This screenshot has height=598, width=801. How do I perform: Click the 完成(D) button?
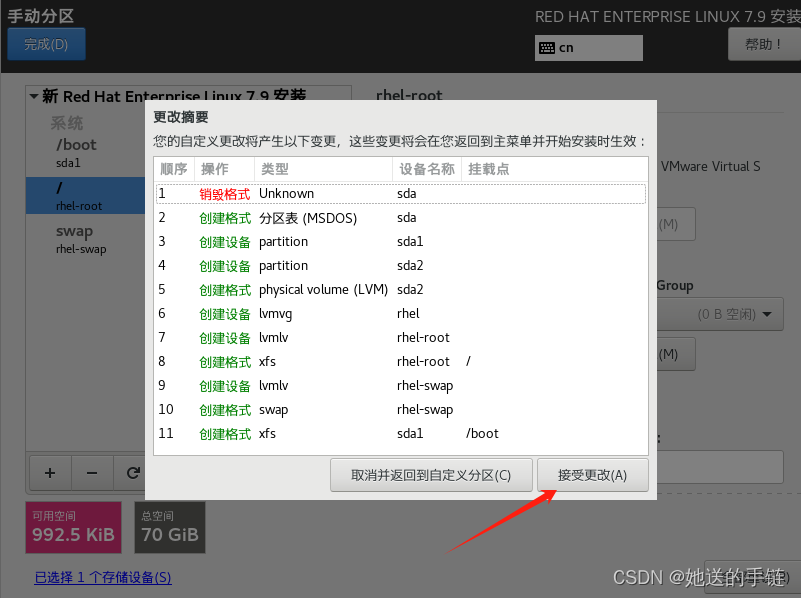pos(46,44)
